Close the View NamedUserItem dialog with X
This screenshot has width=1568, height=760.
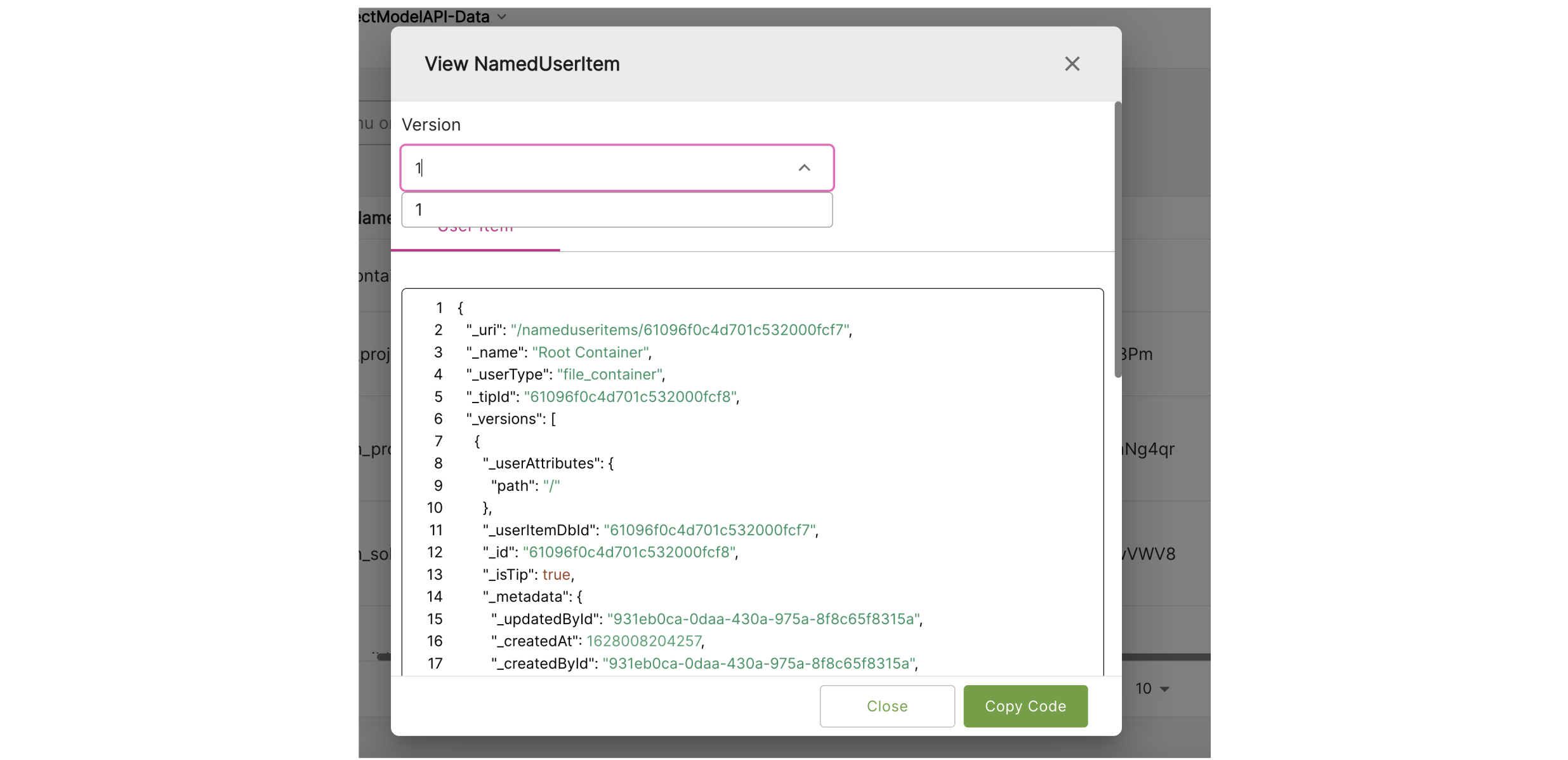click(x=1071, y=63)
